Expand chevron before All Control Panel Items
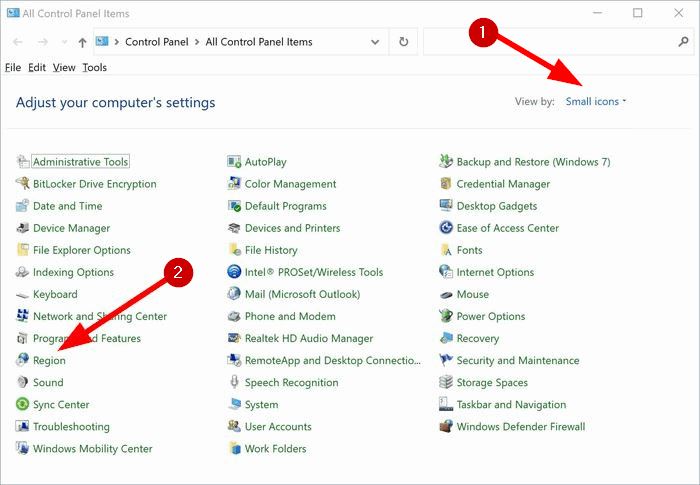The width and height of the screenshot is (700, 485). pyautogui.click(x=197, y=42)
